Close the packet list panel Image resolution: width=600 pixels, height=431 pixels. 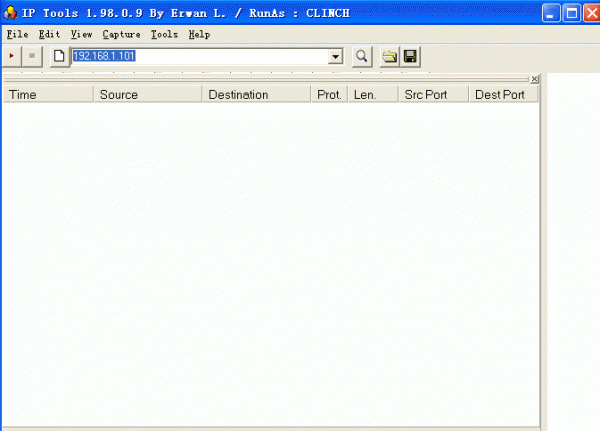coord(535,79)
